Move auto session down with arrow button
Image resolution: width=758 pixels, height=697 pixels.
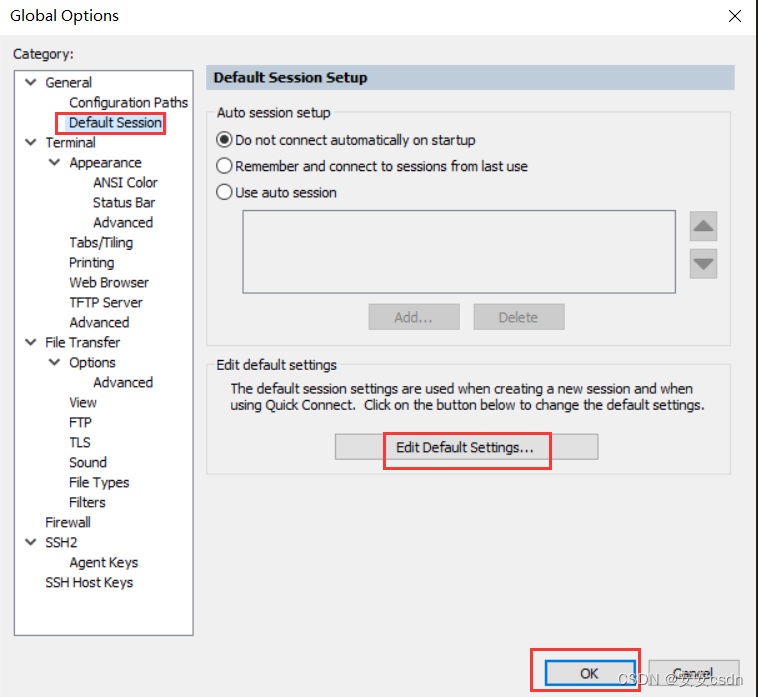(x=703, y=264)
